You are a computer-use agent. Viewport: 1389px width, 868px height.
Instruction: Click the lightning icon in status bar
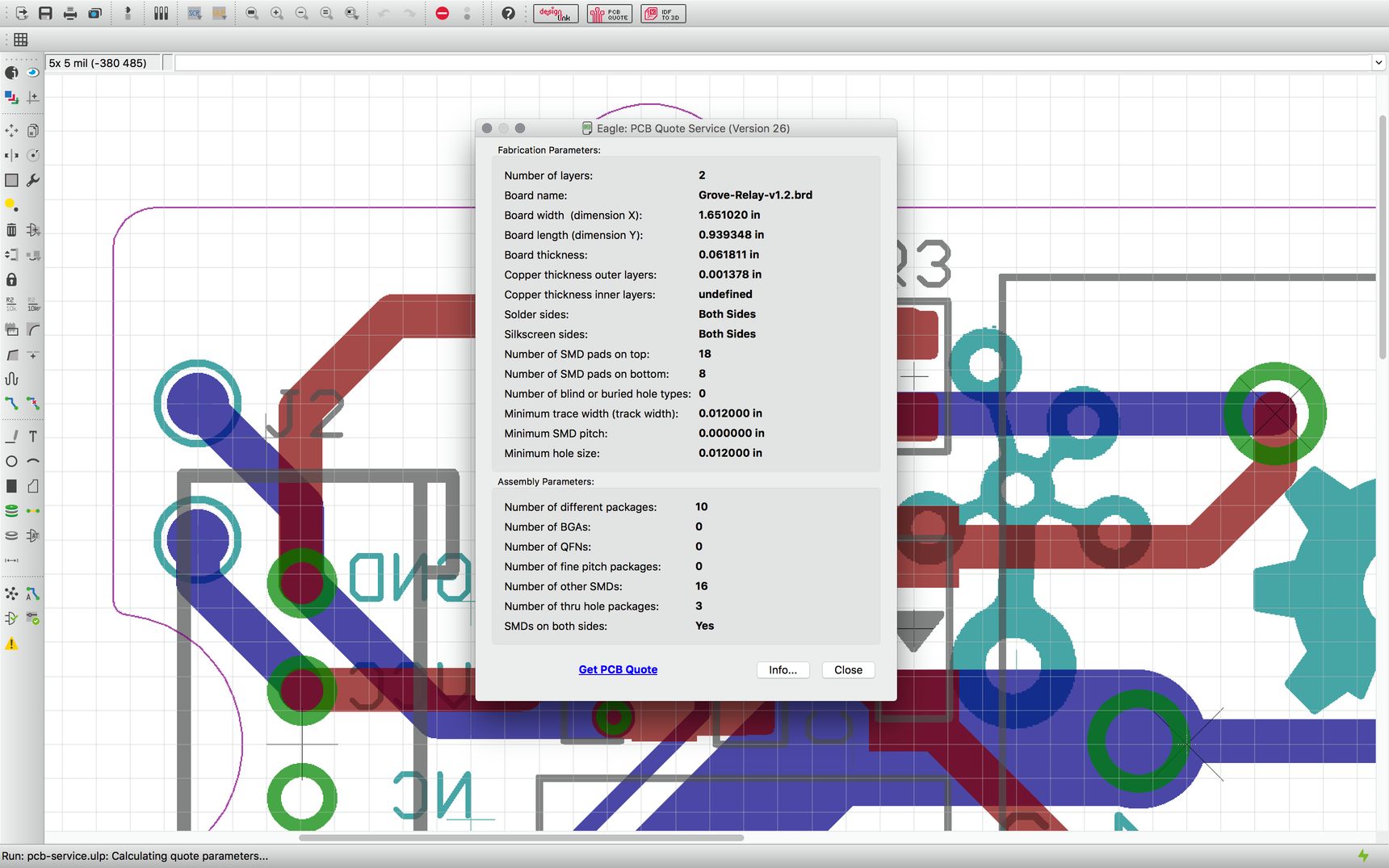pyautogui.click(x=1363, y=856)
